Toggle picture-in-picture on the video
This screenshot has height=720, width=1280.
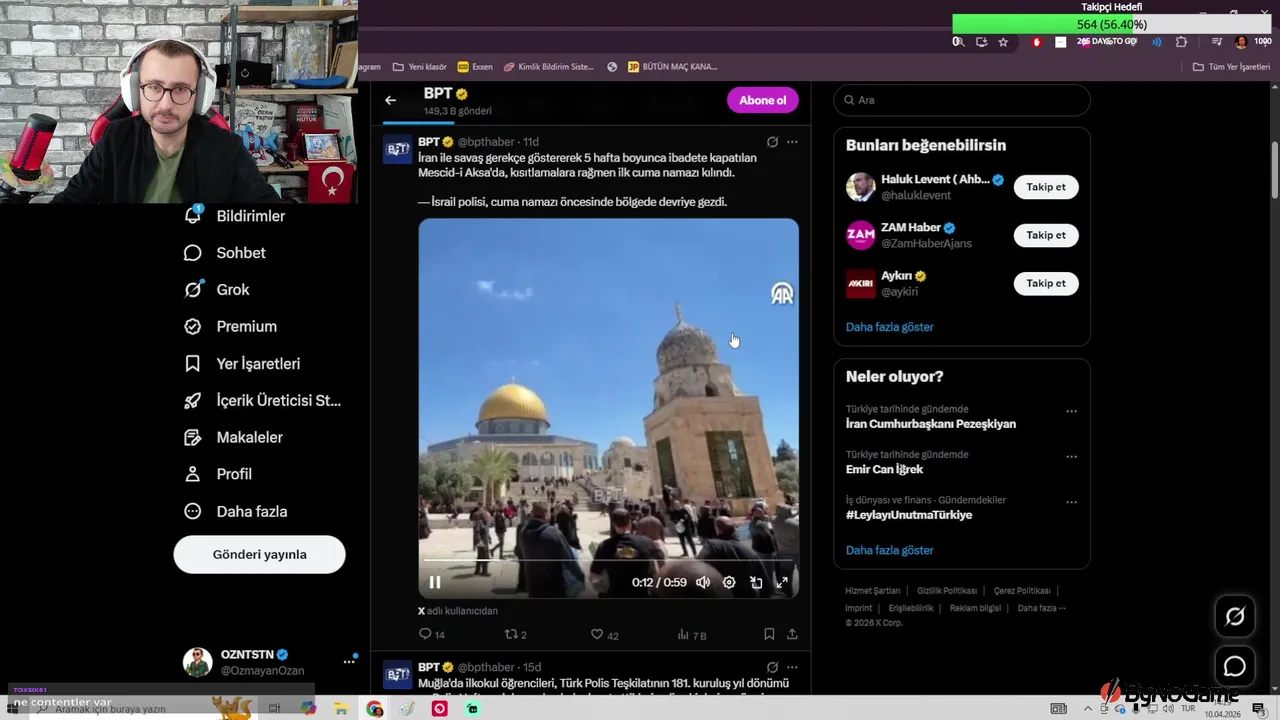pyautogui.click(x=756, y=582)
